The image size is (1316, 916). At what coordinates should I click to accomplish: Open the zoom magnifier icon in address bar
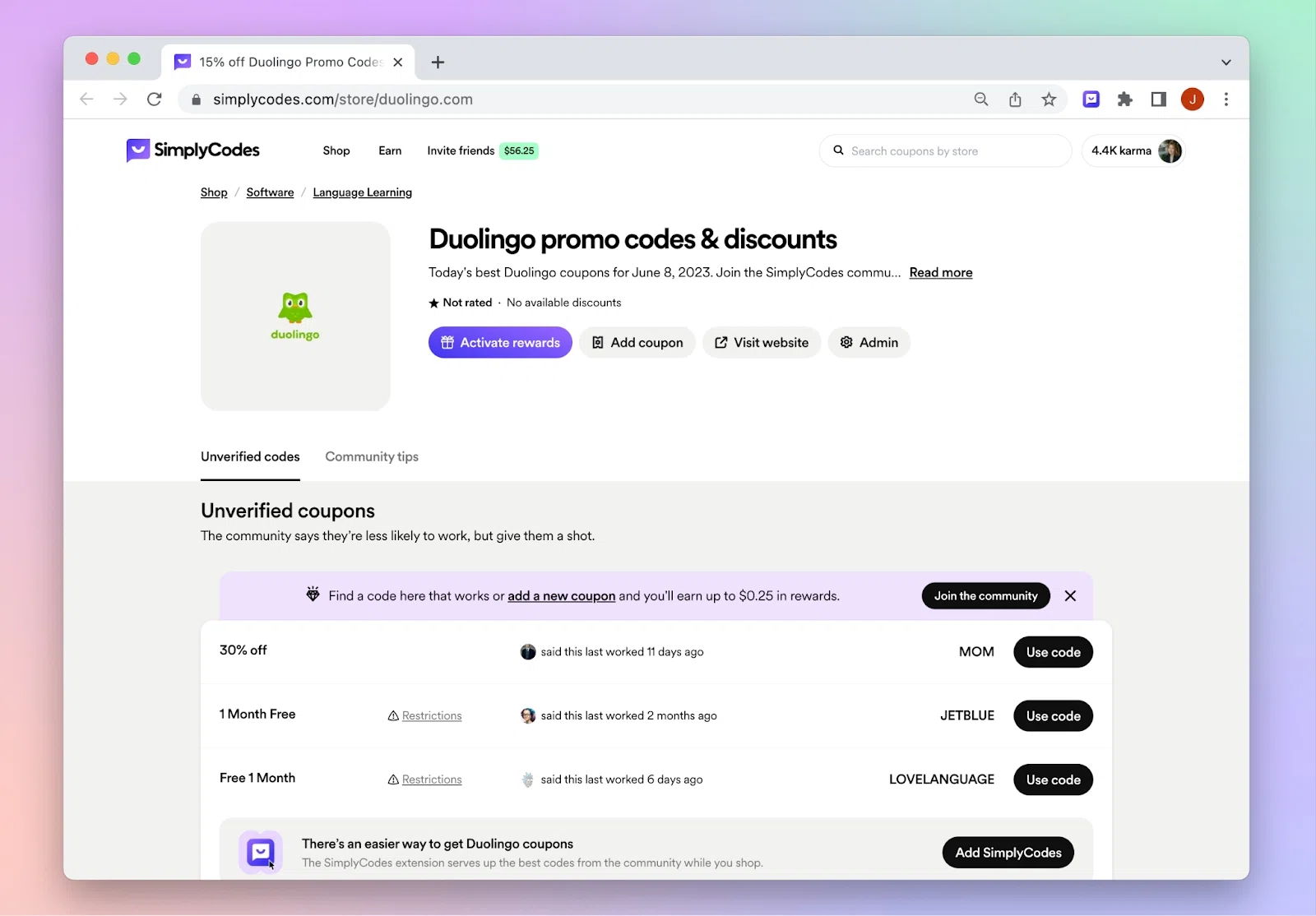coord(981,99)
